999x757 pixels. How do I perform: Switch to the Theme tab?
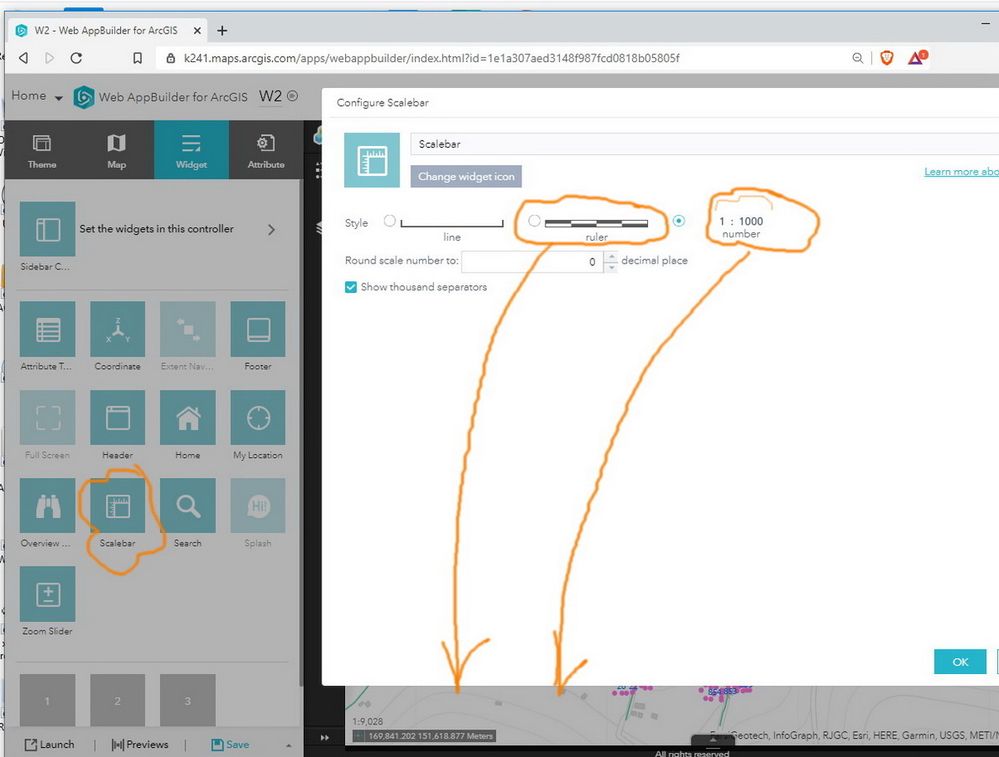[42, 150]
